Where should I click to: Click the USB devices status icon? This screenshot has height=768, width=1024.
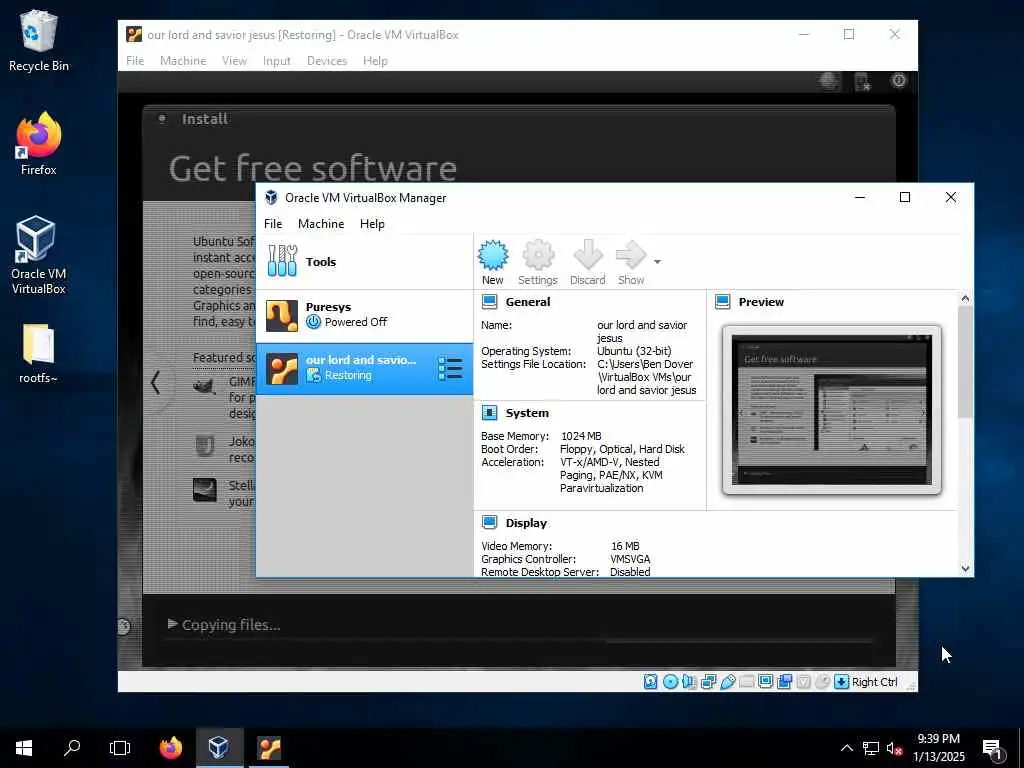pyautogui.click(x=728, y=682)
